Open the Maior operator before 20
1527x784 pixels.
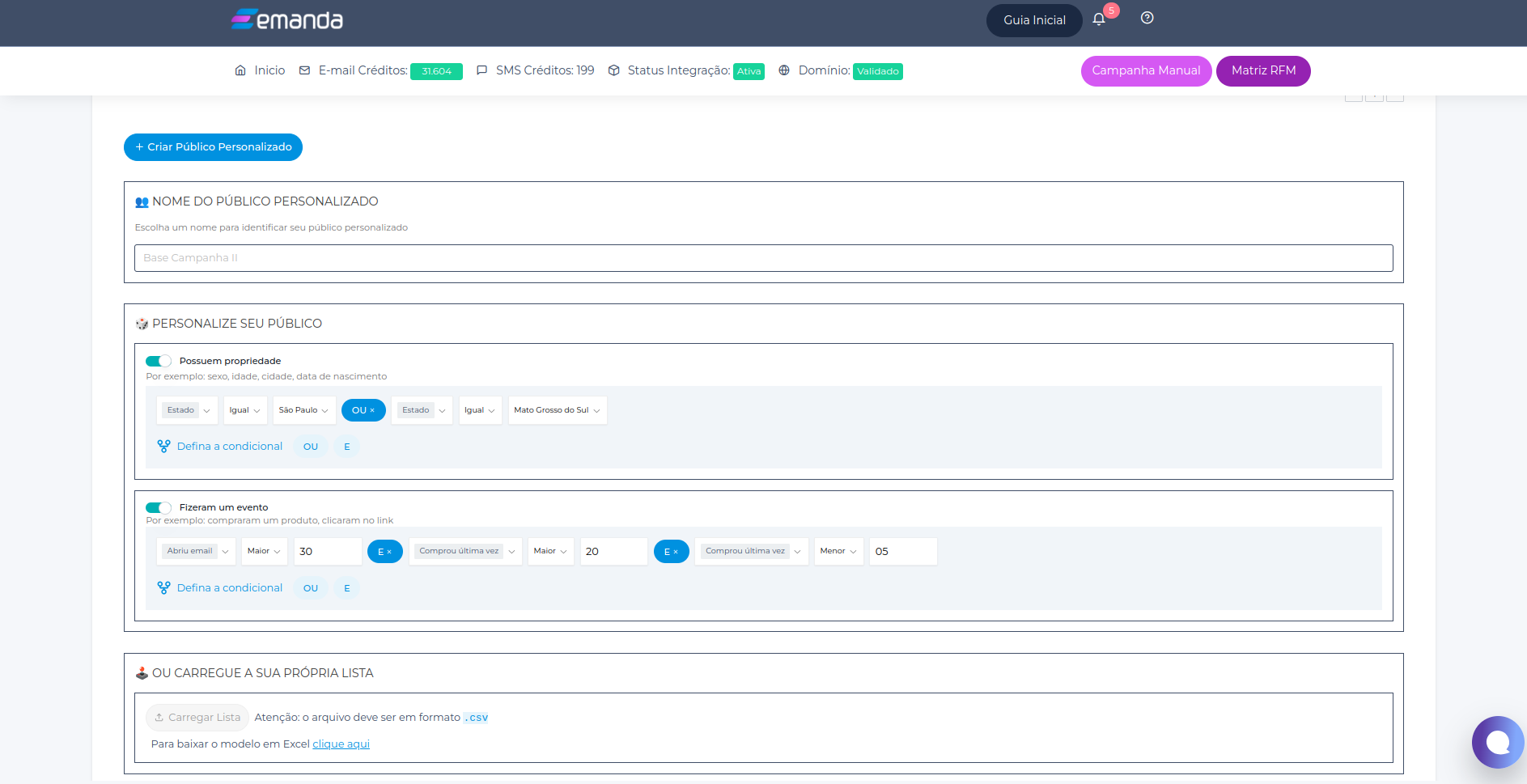tap(551, 552)
